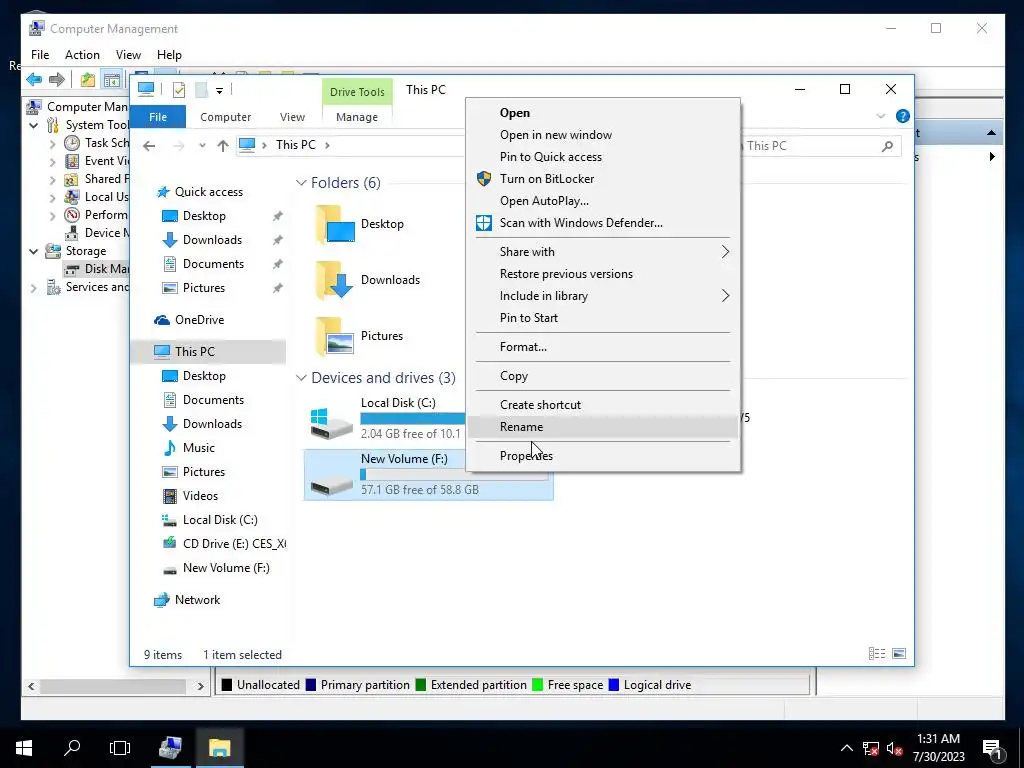Switch to the Computer ribbon tab
1024x768 pixels.
[x=225, y=117]
